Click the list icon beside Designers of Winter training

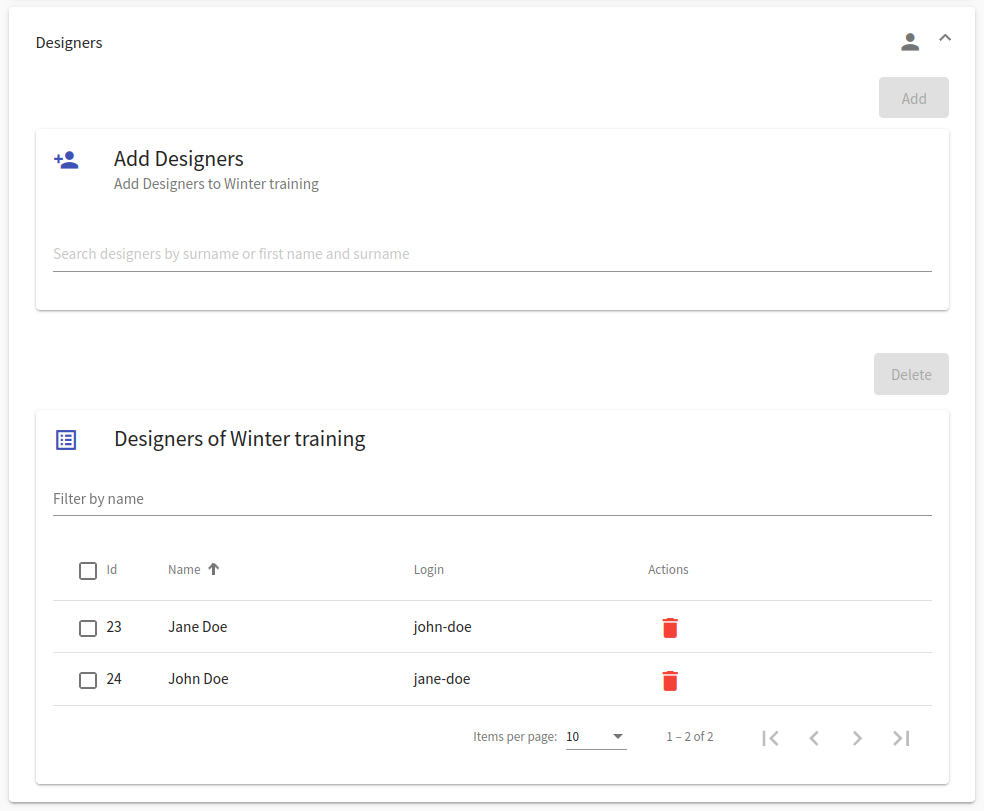(66, 439)
